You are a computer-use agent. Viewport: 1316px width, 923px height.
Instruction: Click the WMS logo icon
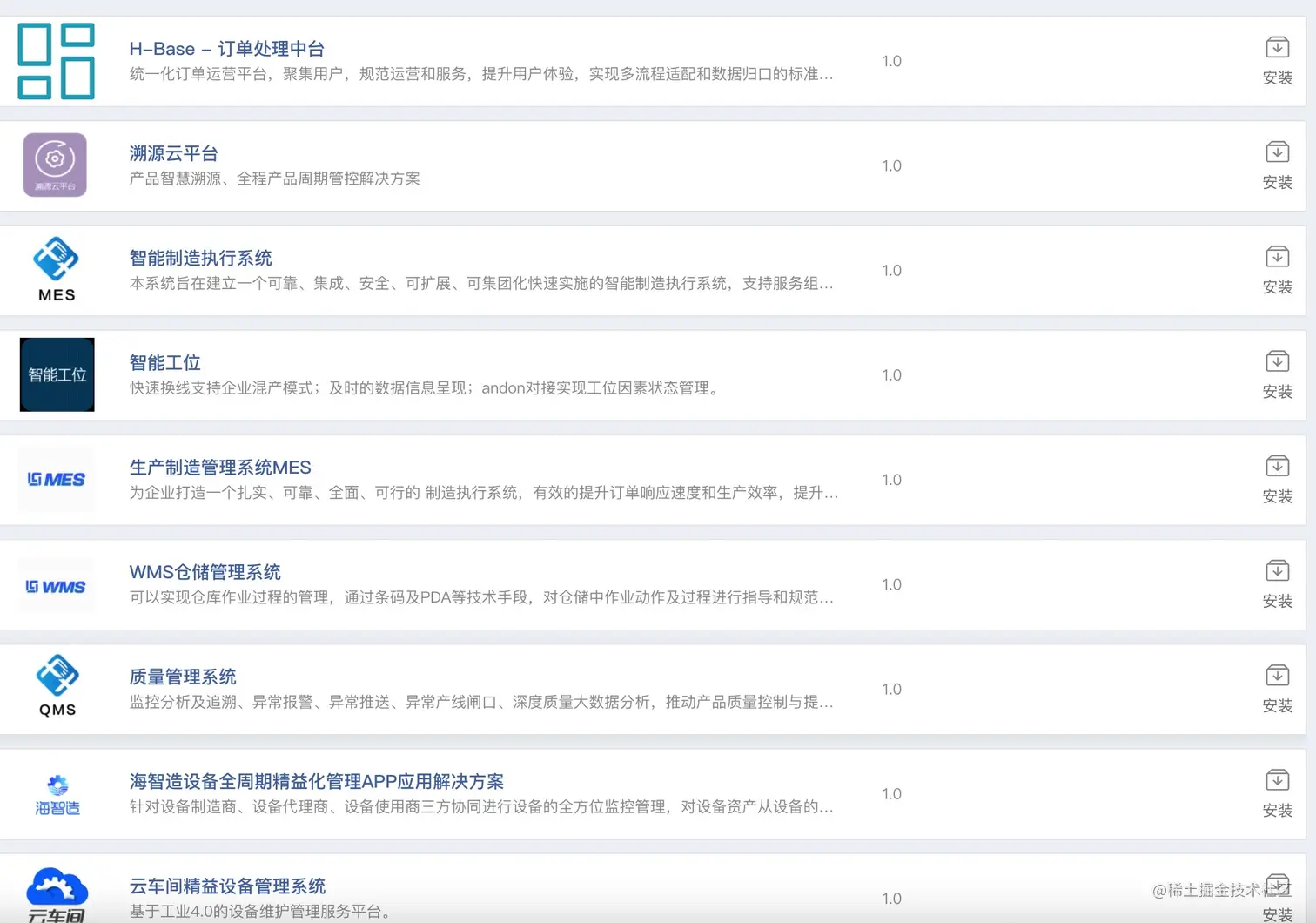click(57, 586)
